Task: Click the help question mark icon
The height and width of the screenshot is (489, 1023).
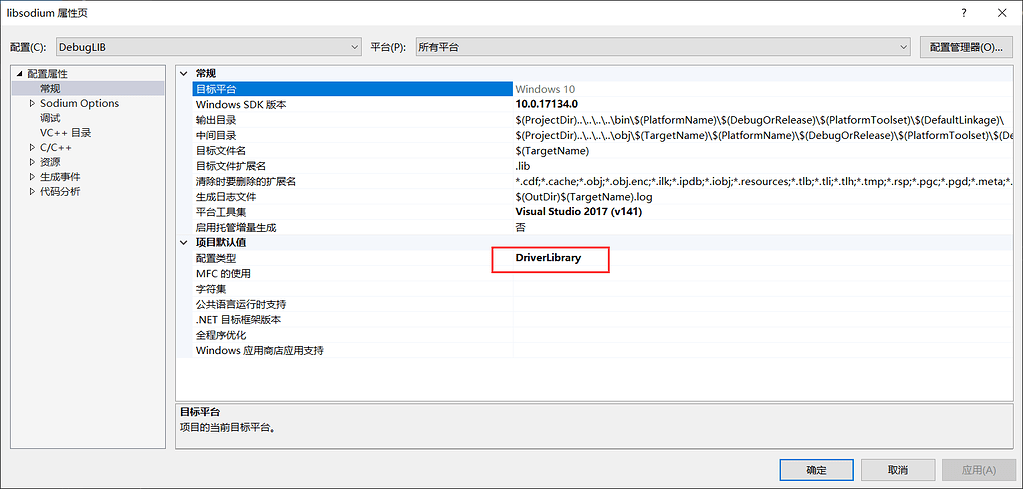Action: [x=964, y=13]
